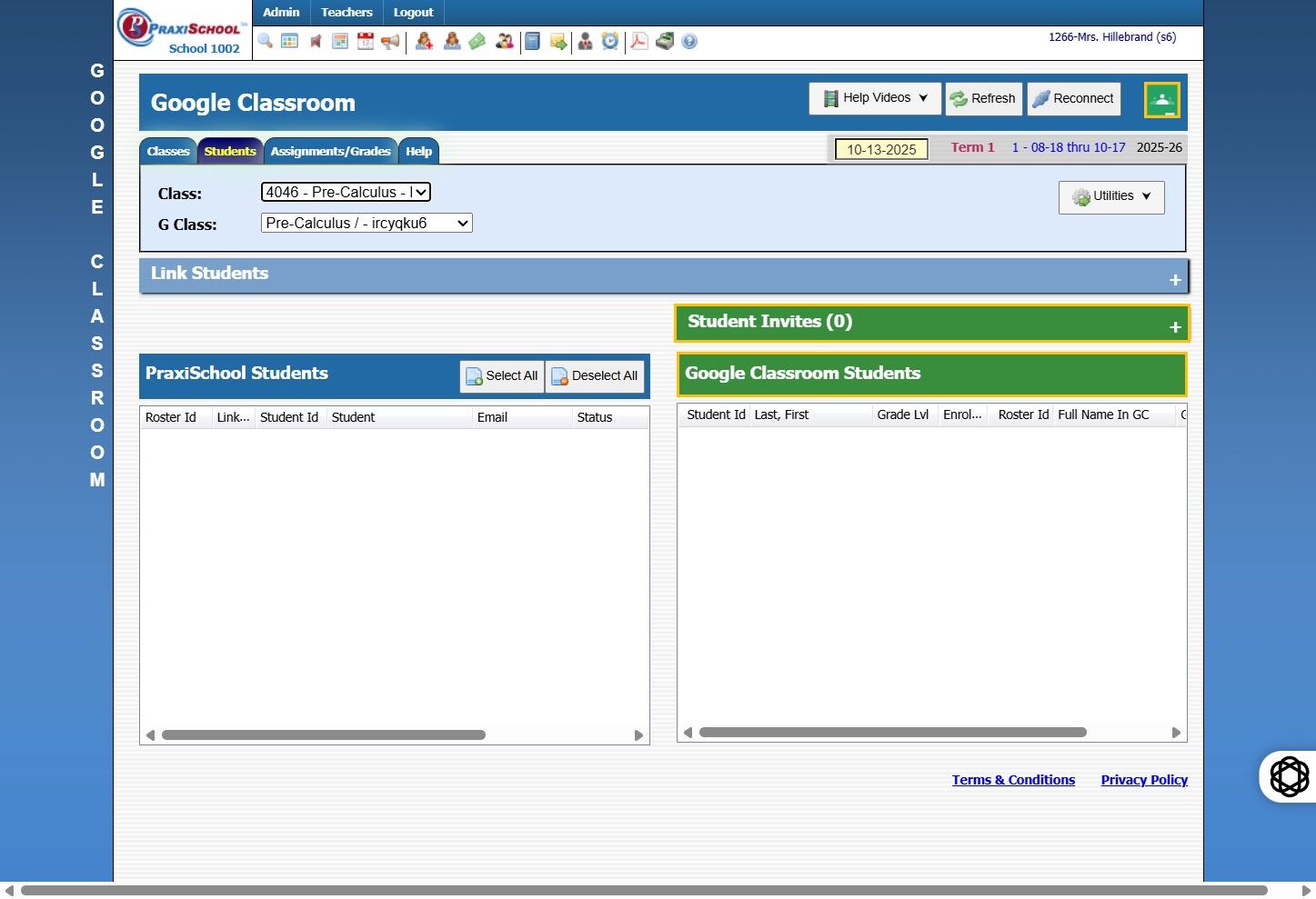This screenshot has height=899, width=1316.
Task: Click right scroll arrow of PraxiSchool Students list
Action: [638, 734]
